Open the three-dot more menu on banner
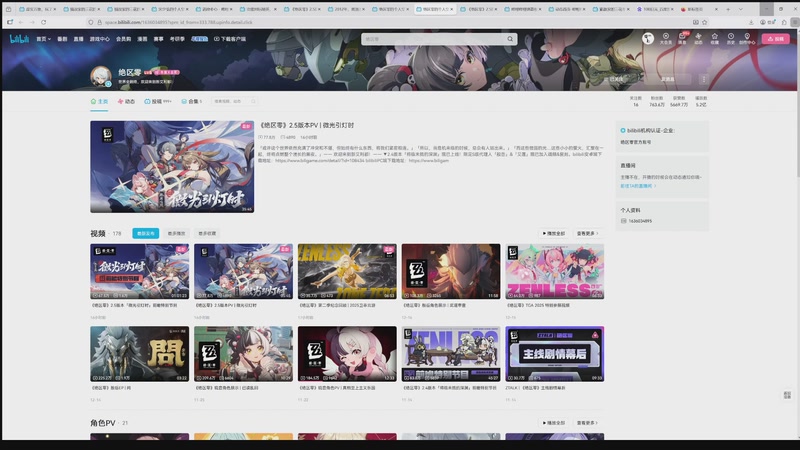 click(x=704, y=79)
